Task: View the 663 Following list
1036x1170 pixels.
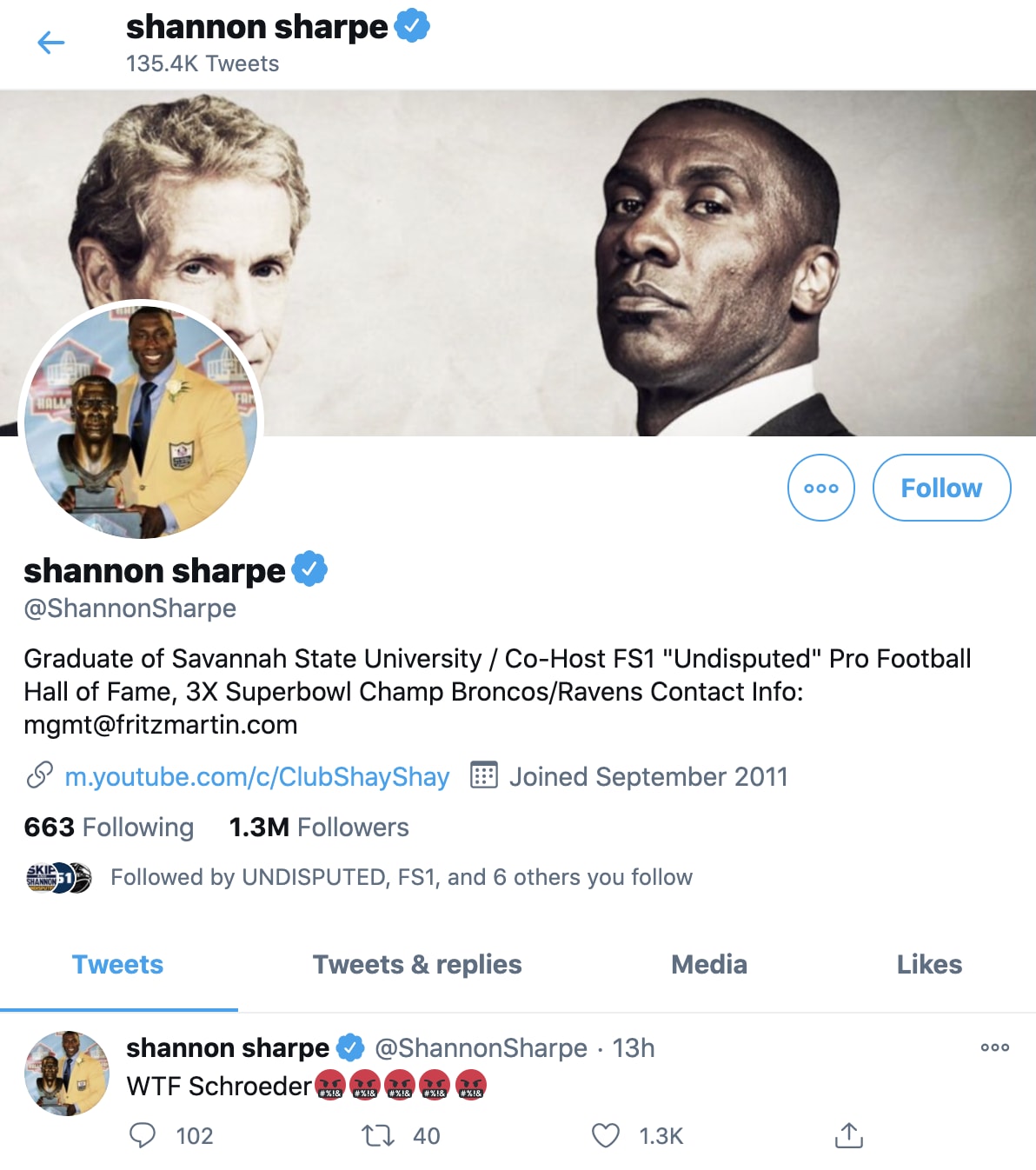Action: [109, 827]
